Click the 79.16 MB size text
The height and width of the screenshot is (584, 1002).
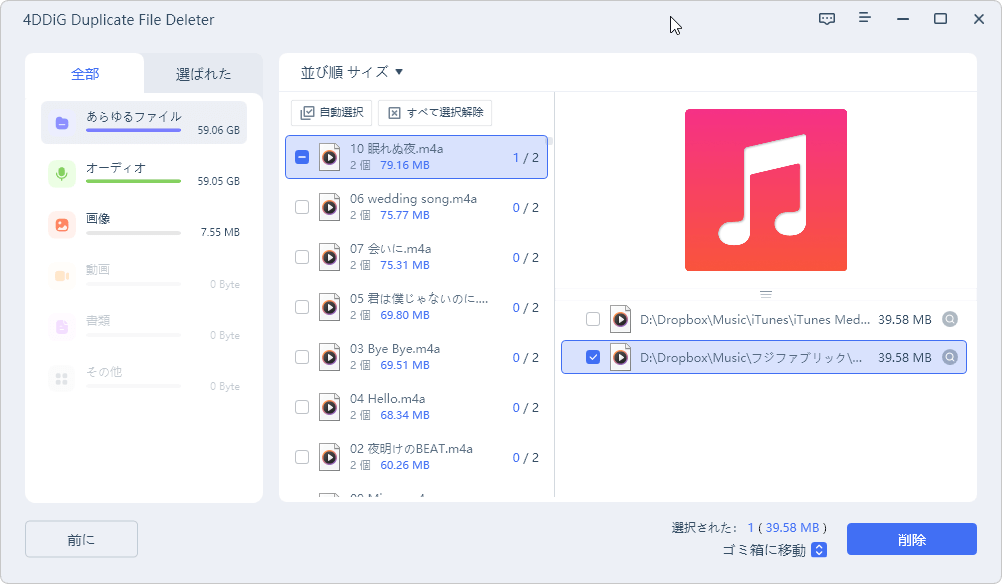pyautogui.click(x=405, y=165)
